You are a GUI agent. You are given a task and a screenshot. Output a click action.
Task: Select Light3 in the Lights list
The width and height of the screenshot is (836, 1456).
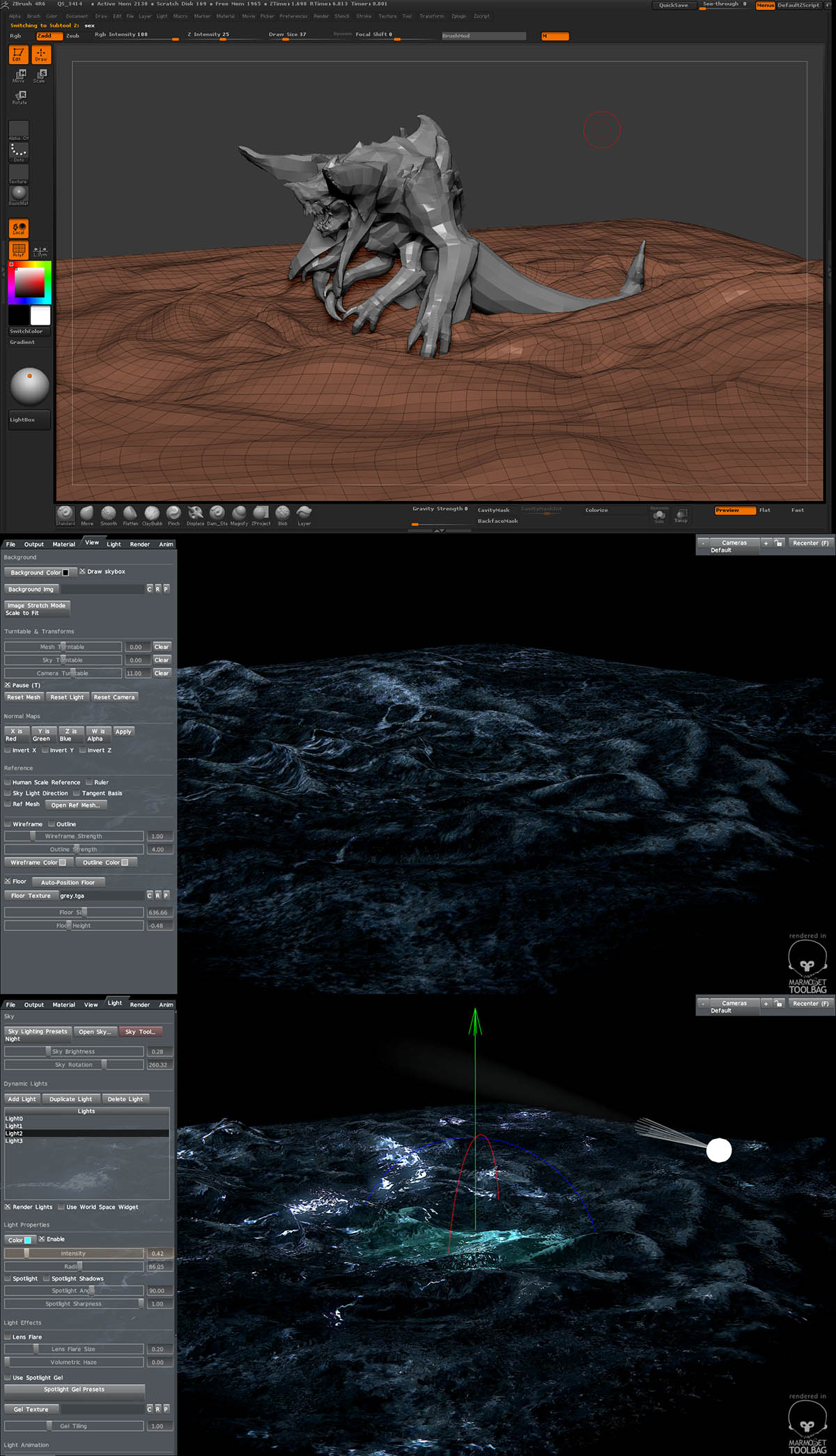point(86,1140)
